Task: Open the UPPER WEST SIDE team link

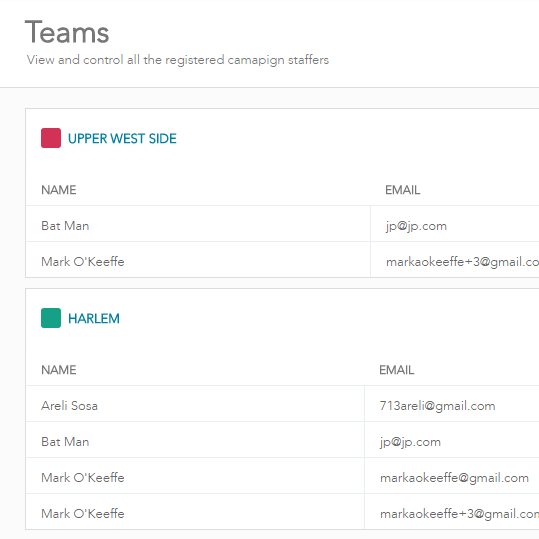Action: pyautogui.click(x=122, y=139)
